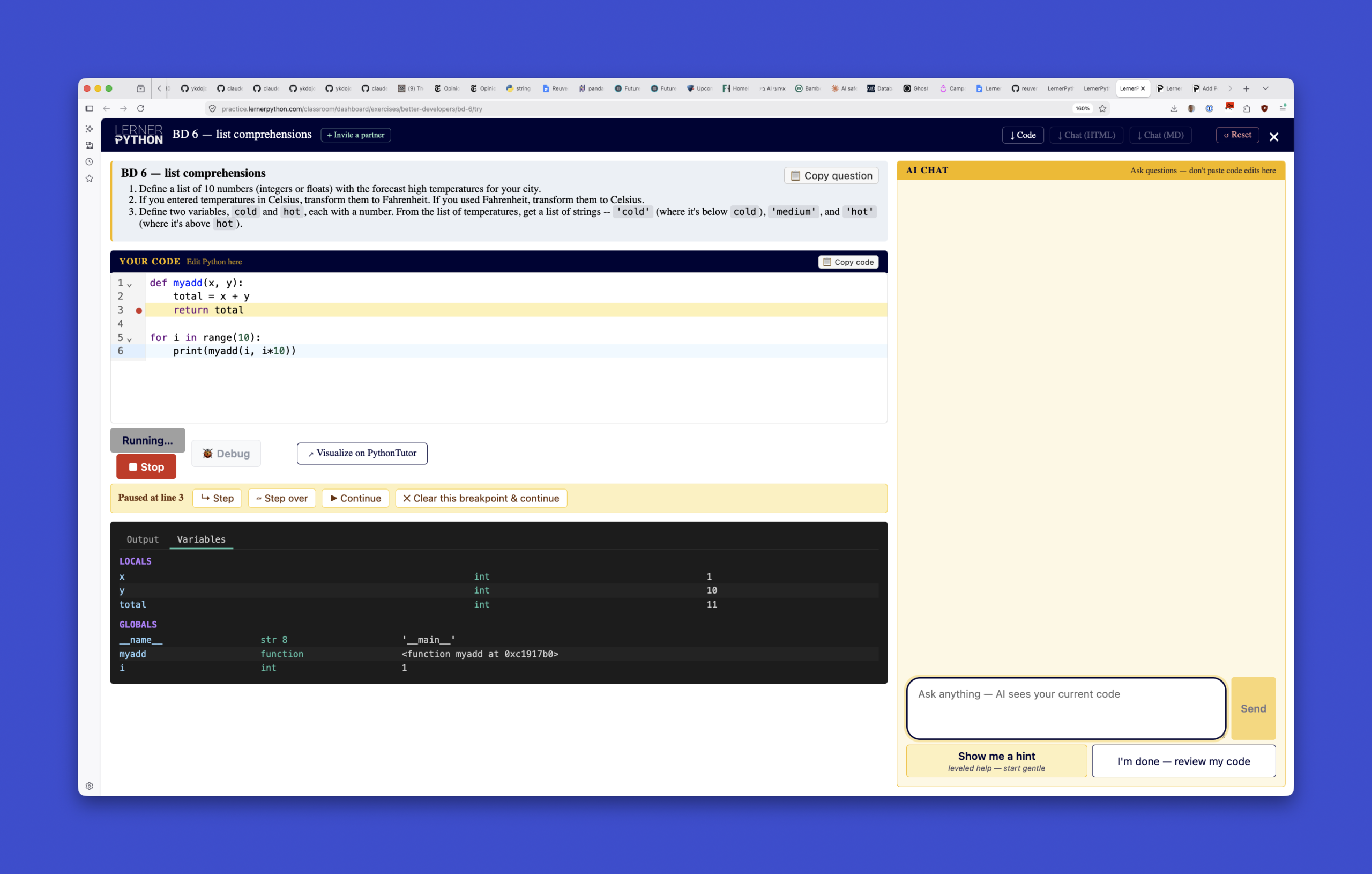Toggle the breakpoint dot on line 3
Screen dimensions: 1372x874
tap(138, 310)
